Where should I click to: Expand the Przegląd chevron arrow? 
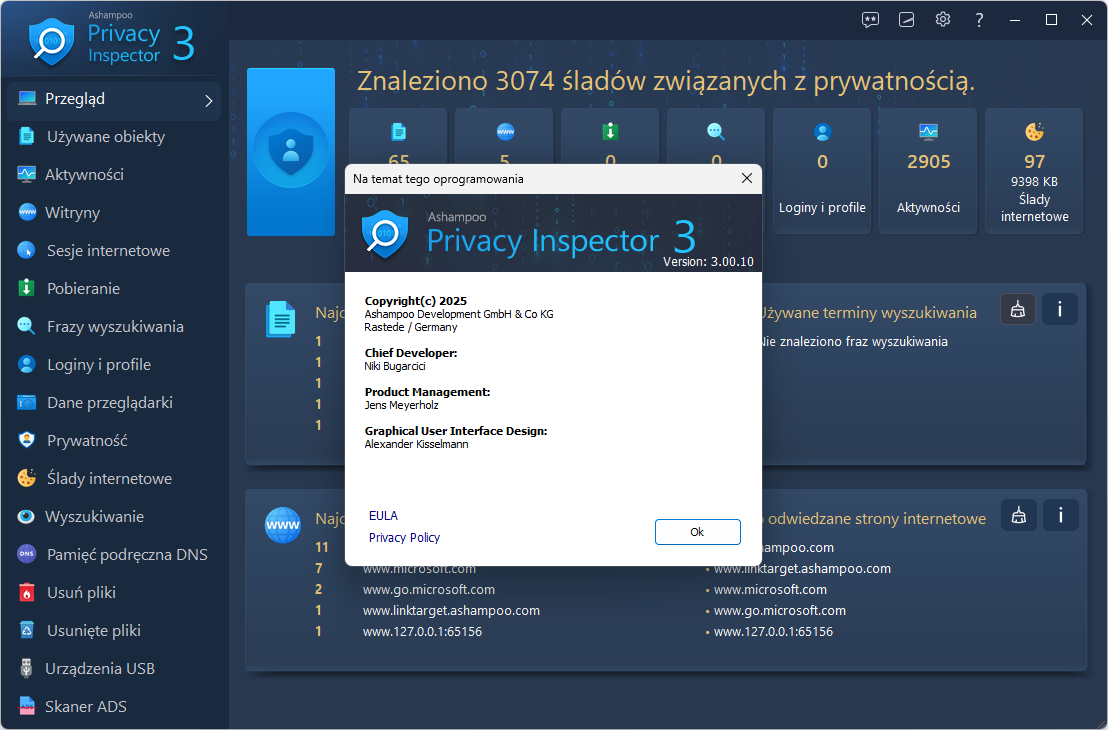208,101
